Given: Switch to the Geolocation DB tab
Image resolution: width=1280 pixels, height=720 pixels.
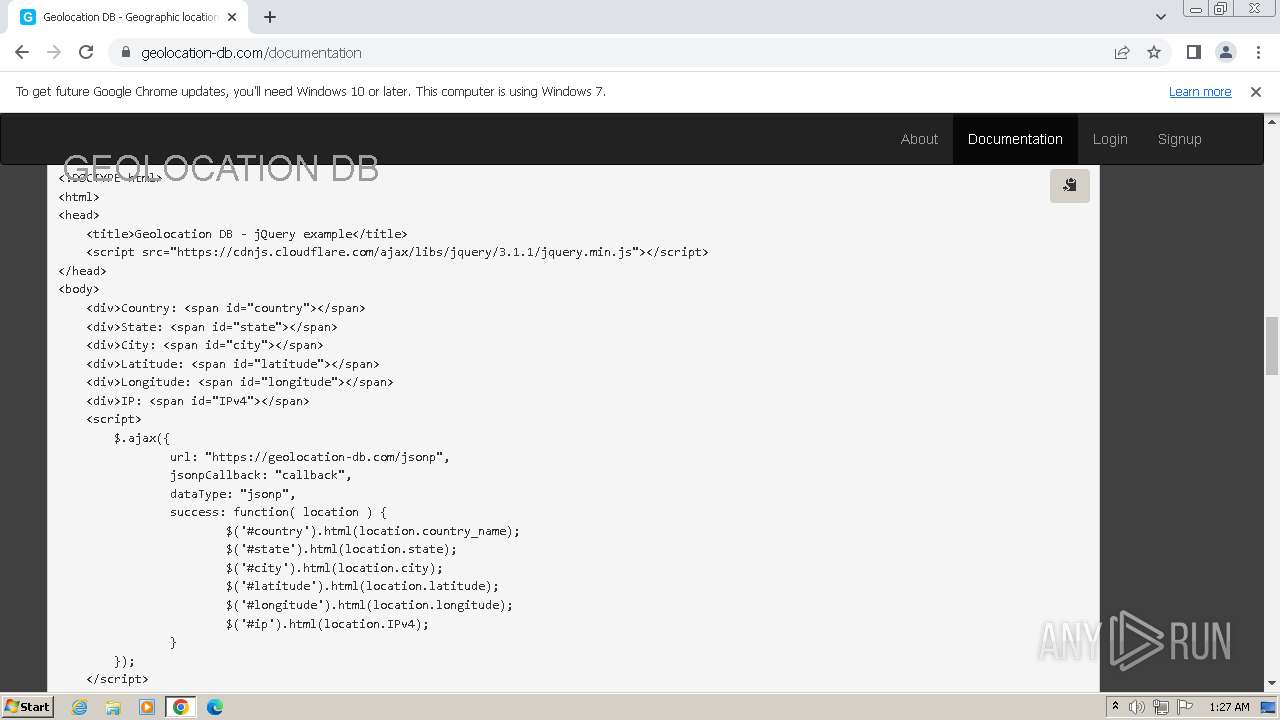Looking at the screenshot, I should pos(128,17).
